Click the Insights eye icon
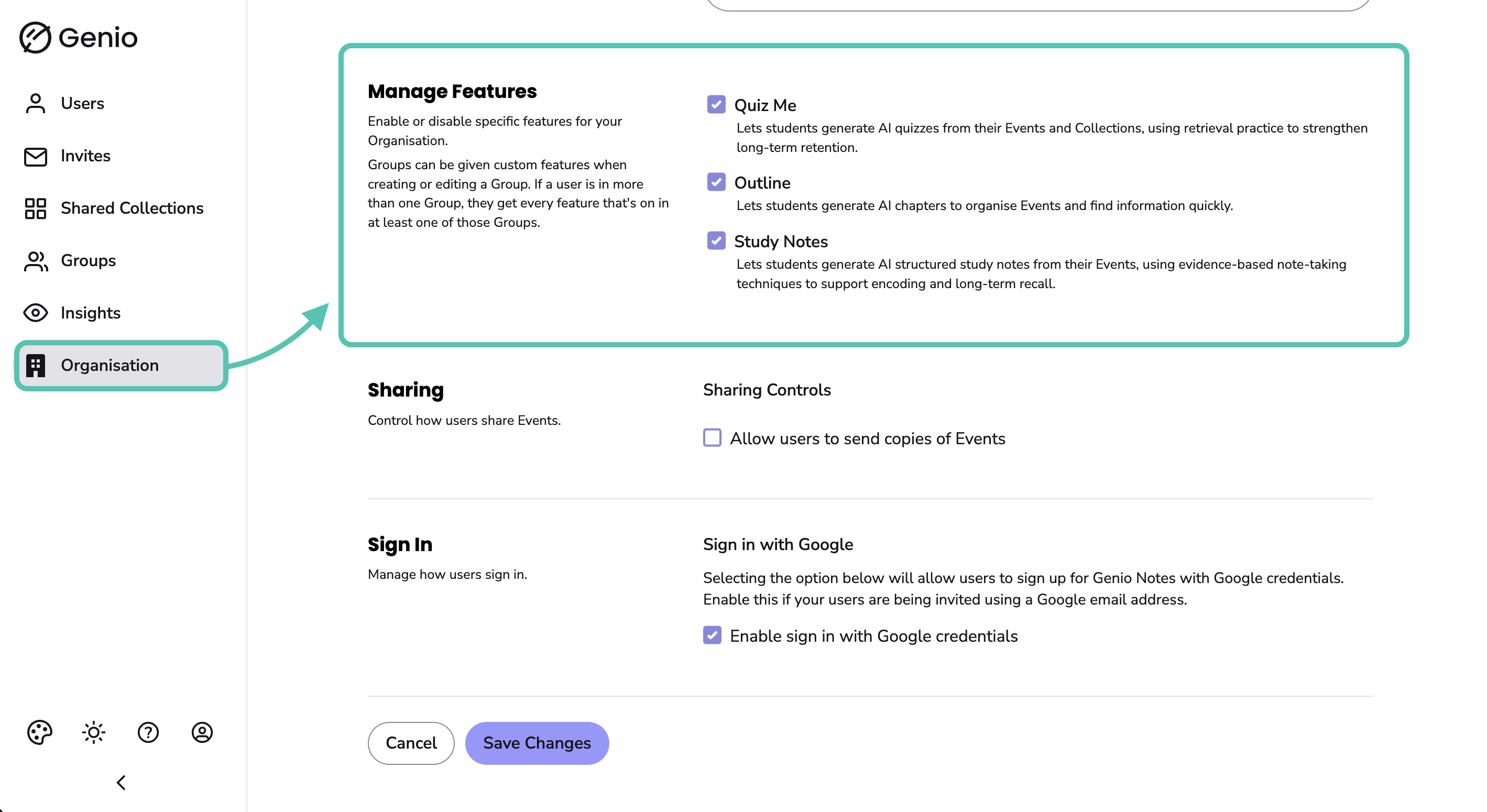 click(35, 313)
